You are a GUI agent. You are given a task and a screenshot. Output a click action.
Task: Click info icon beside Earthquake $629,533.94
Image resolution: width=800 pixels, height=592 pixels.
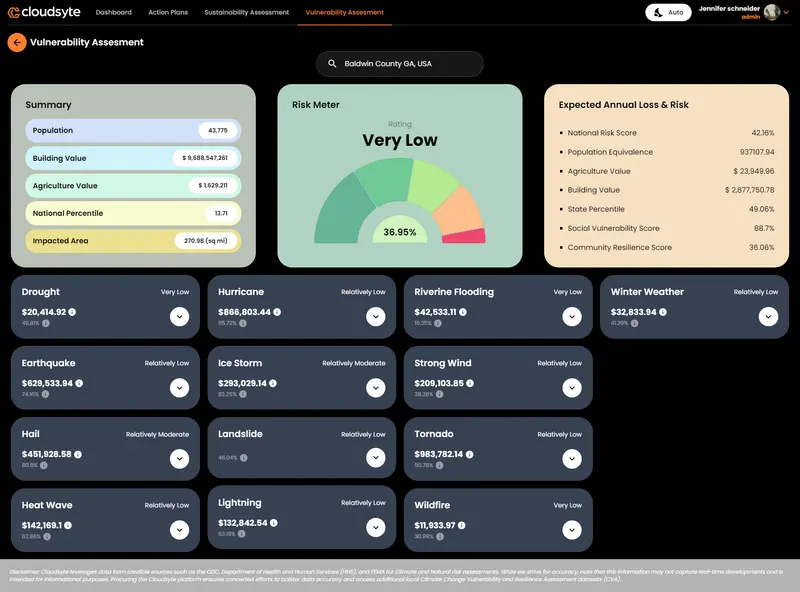pos(79,383)
